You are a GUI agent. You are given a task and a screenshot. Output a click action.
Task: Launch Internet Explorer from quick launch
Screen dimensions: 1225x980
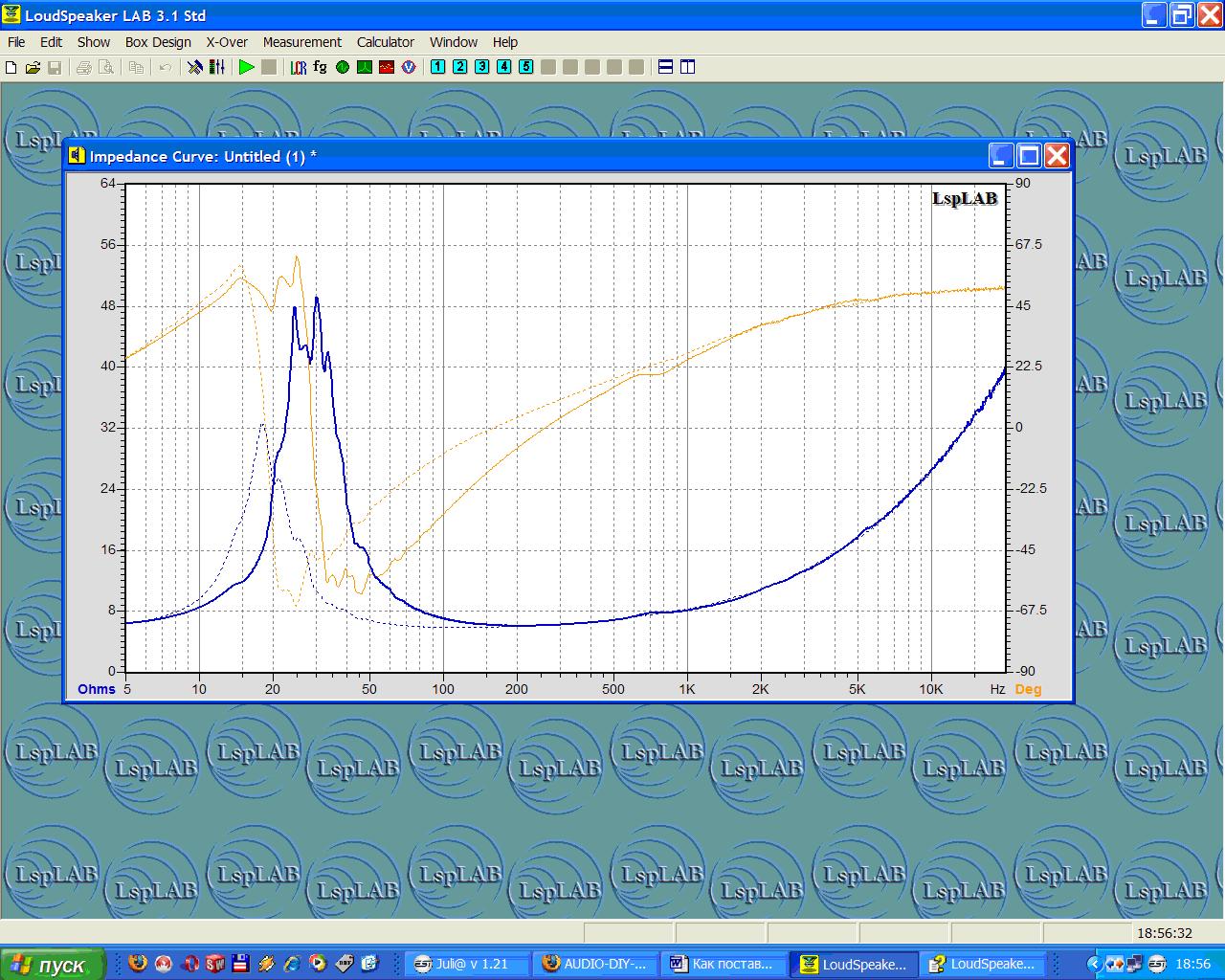(x=292, y=964)
